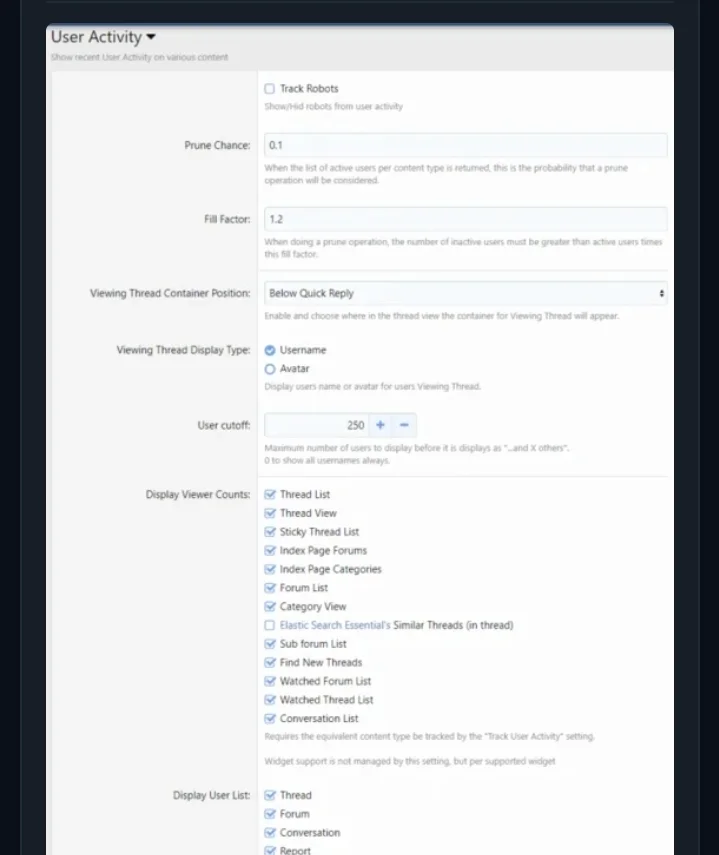Disable Forum in Display User List
Viewport: 719px width, 855px height.
pos(270,814)
